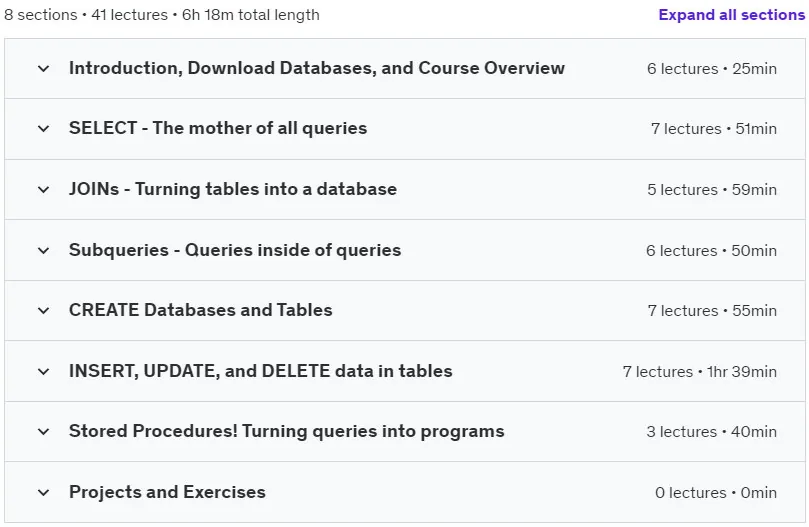Select the 'Projects and Exercises' heading
This screenshot has height=527, width=809.
[x=167, y=492]
